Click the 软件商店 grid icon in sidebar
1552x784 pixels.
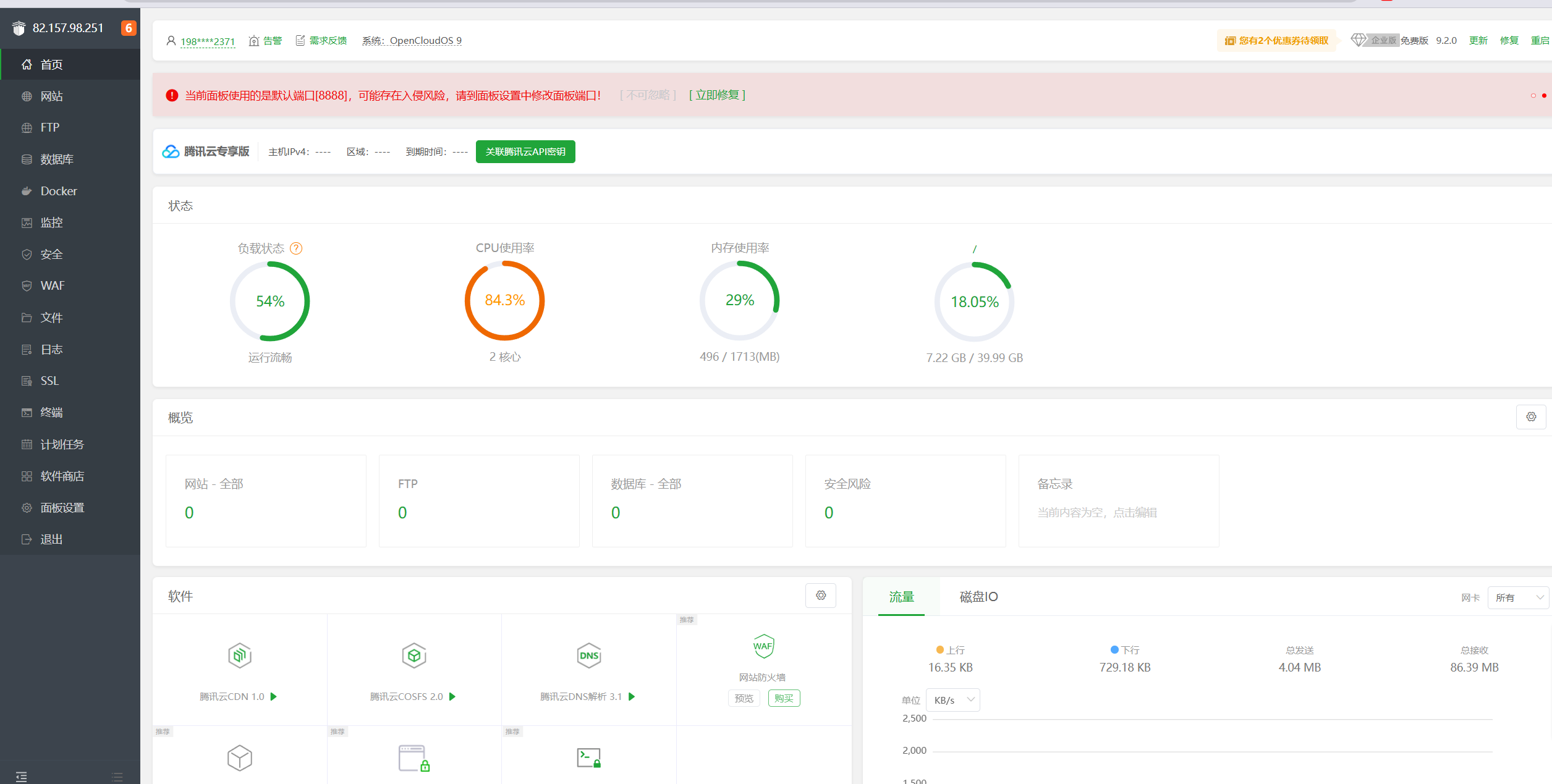click(27, 476)
